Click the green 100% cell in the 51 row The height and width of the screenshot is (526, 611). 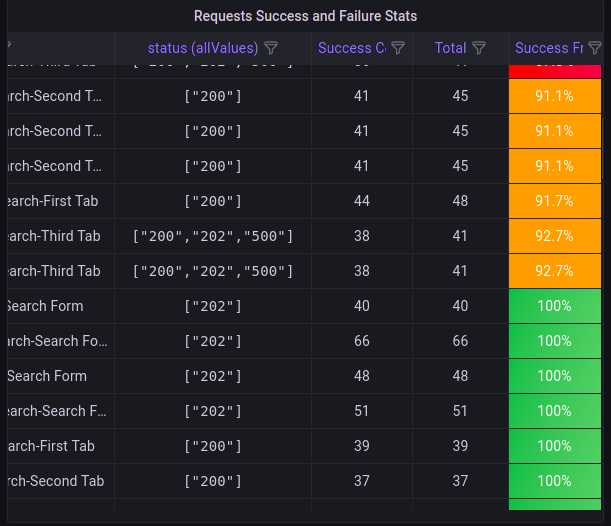click(554, 411)
